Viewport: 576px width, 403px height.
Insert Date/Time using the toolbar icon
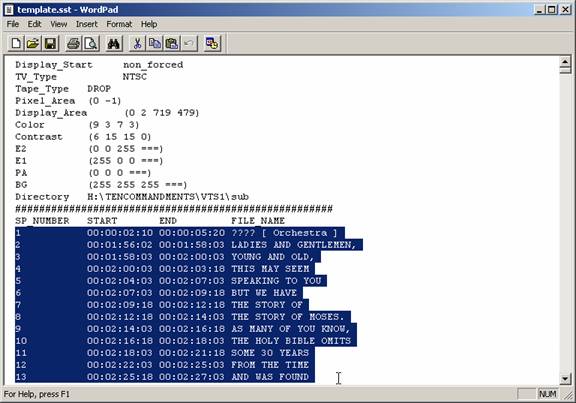coord(212,43)
